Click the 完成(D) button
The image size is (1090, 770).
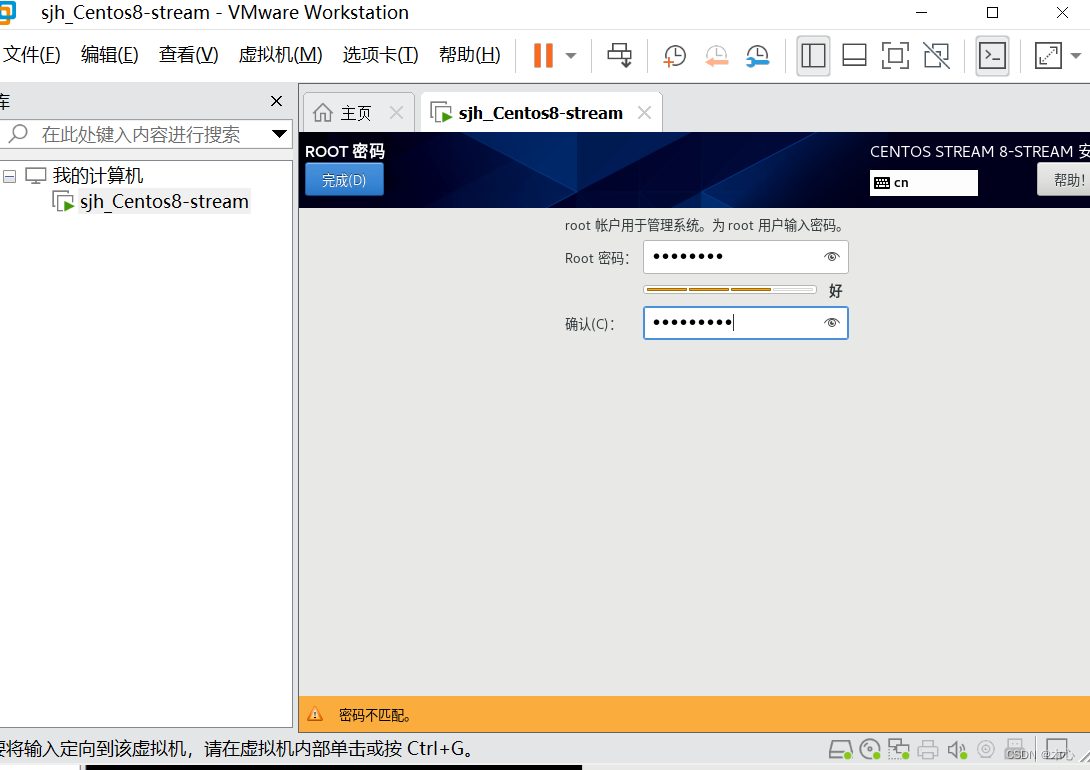(344, 180)
